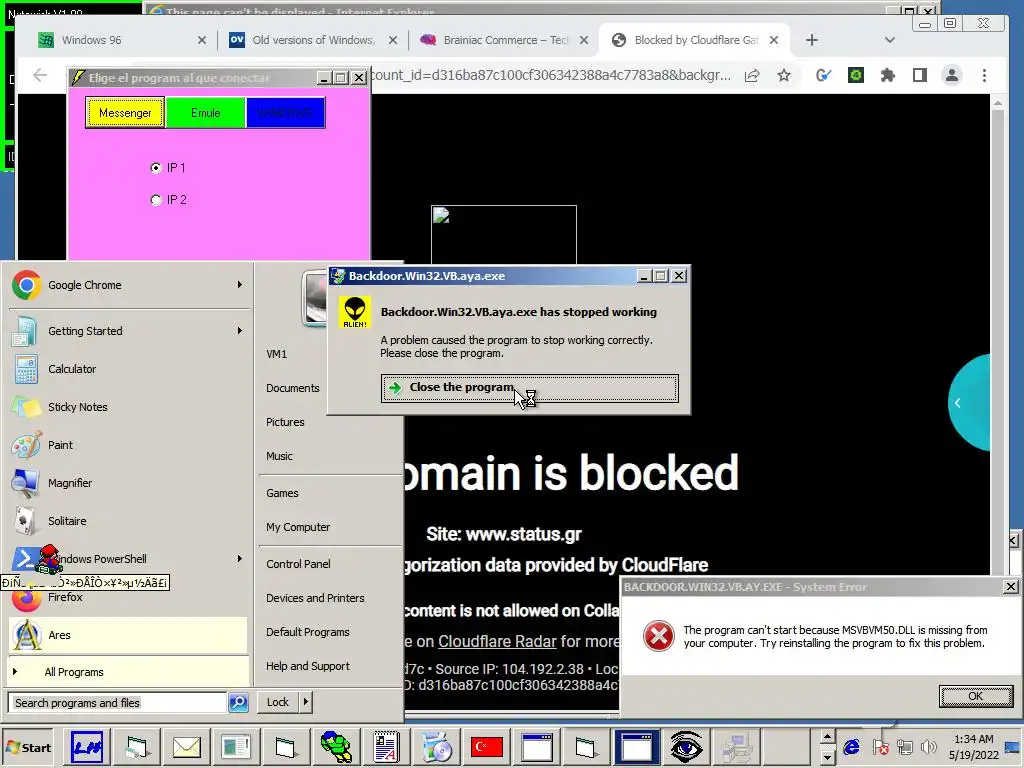This screenshot has width=1024, height=768.
Task: Expand Getting Started submenu arrow
Action: (x=240, y=330)
